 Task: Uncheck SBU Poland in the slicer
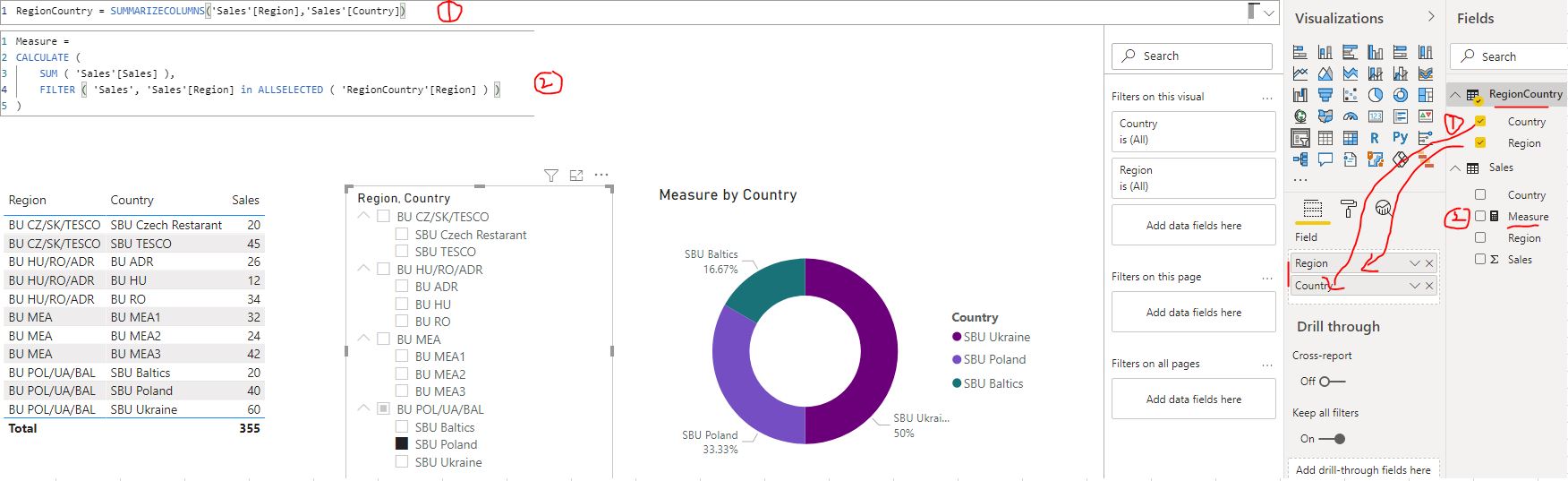[x=402, y=444]
